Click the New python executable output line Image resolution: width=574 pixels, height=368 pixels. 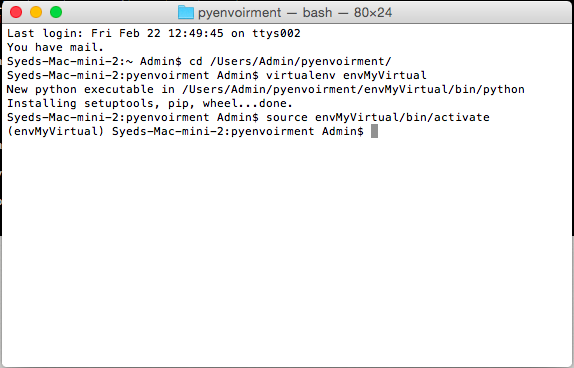click(x=265, y=89)
